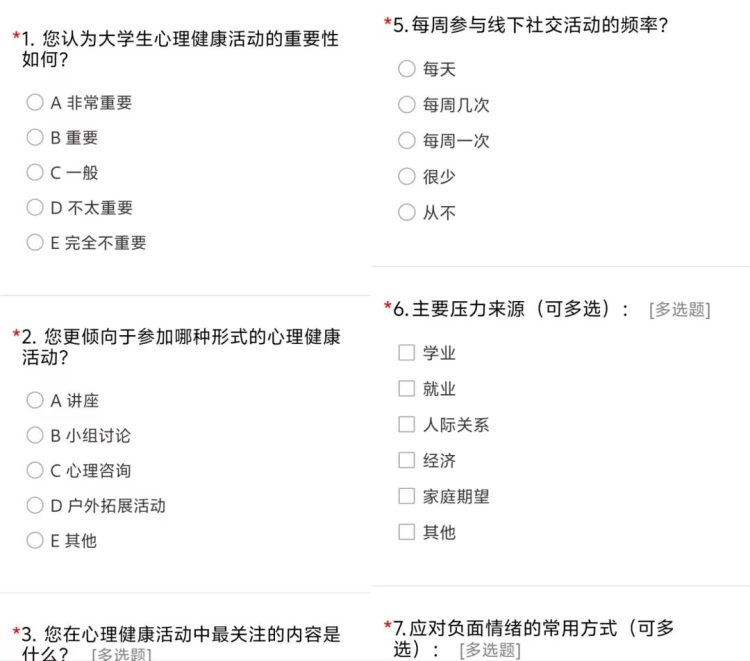
Task: Check the 学业 stress source box
Action: tap(406, 352)
